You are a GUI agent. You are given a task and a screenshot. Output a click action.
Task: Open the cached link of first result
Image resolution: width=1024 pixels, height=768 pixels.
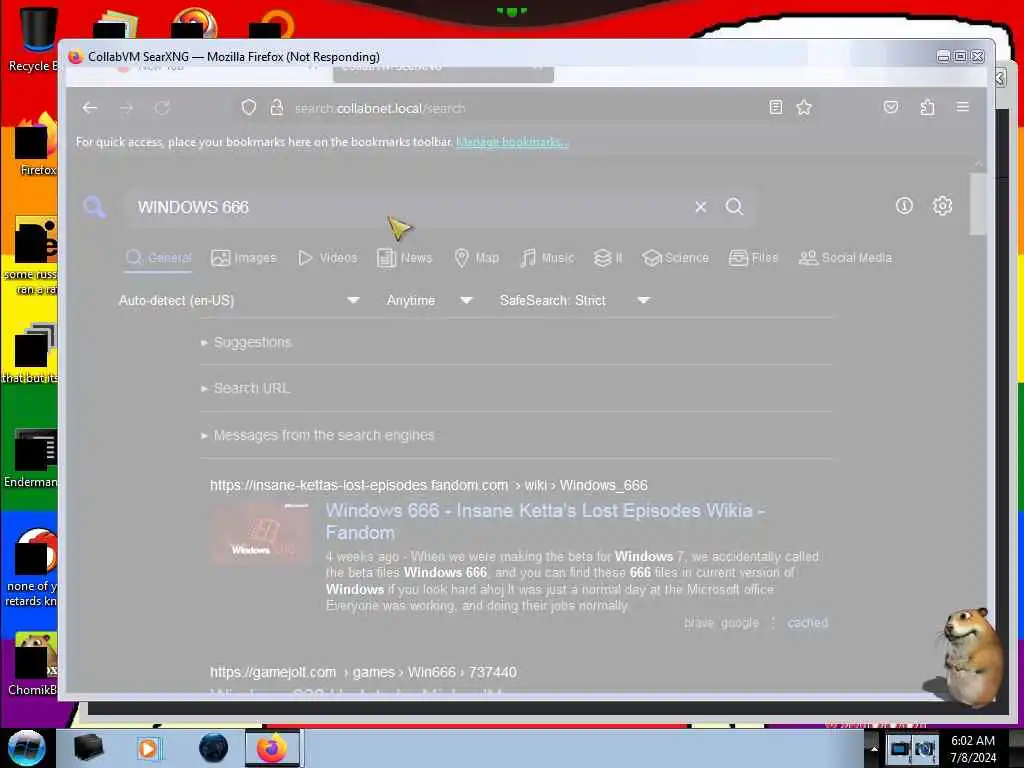click(808, 622)
